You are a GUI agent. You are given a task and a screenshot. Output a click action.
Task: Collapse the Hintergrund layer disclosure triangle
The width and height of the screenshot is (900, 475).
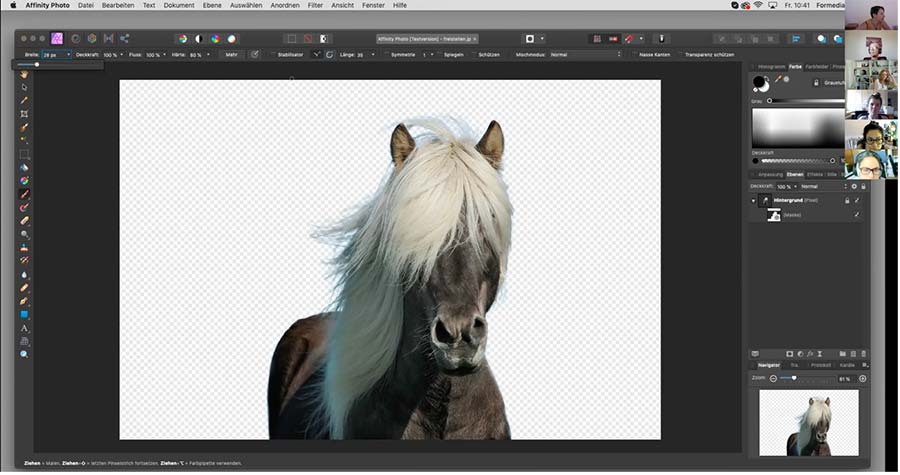point(754,200)
